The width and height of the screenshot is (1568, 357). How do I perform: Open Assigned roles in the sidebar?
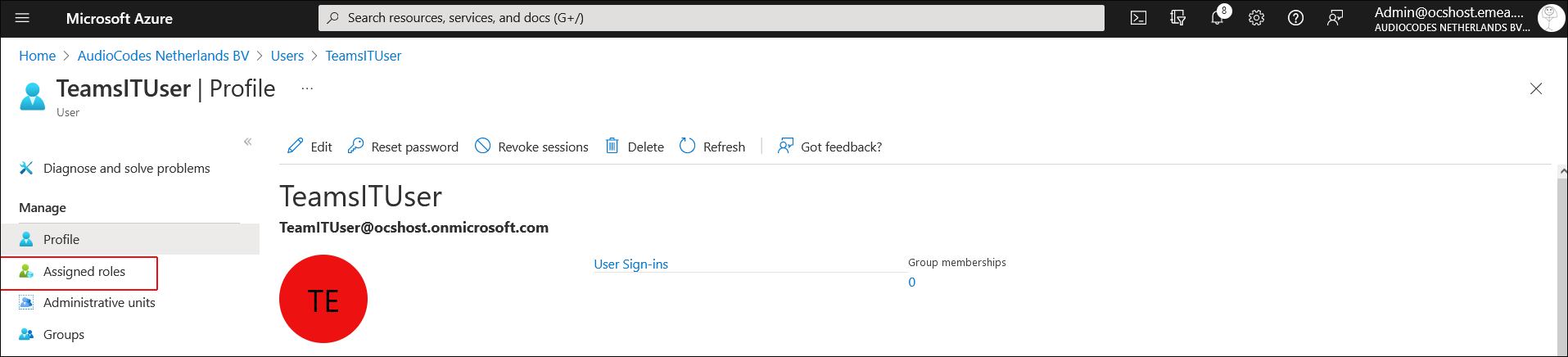pos(84,272)
